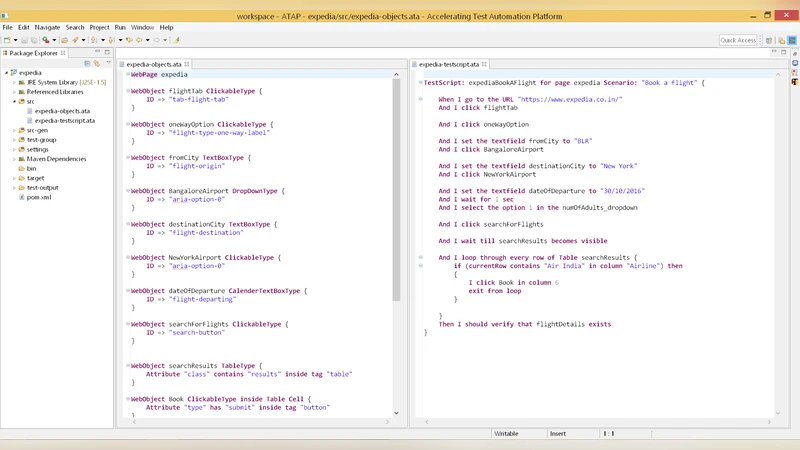Open the Package Explorer view menu arrow

[x=108, y=63]
